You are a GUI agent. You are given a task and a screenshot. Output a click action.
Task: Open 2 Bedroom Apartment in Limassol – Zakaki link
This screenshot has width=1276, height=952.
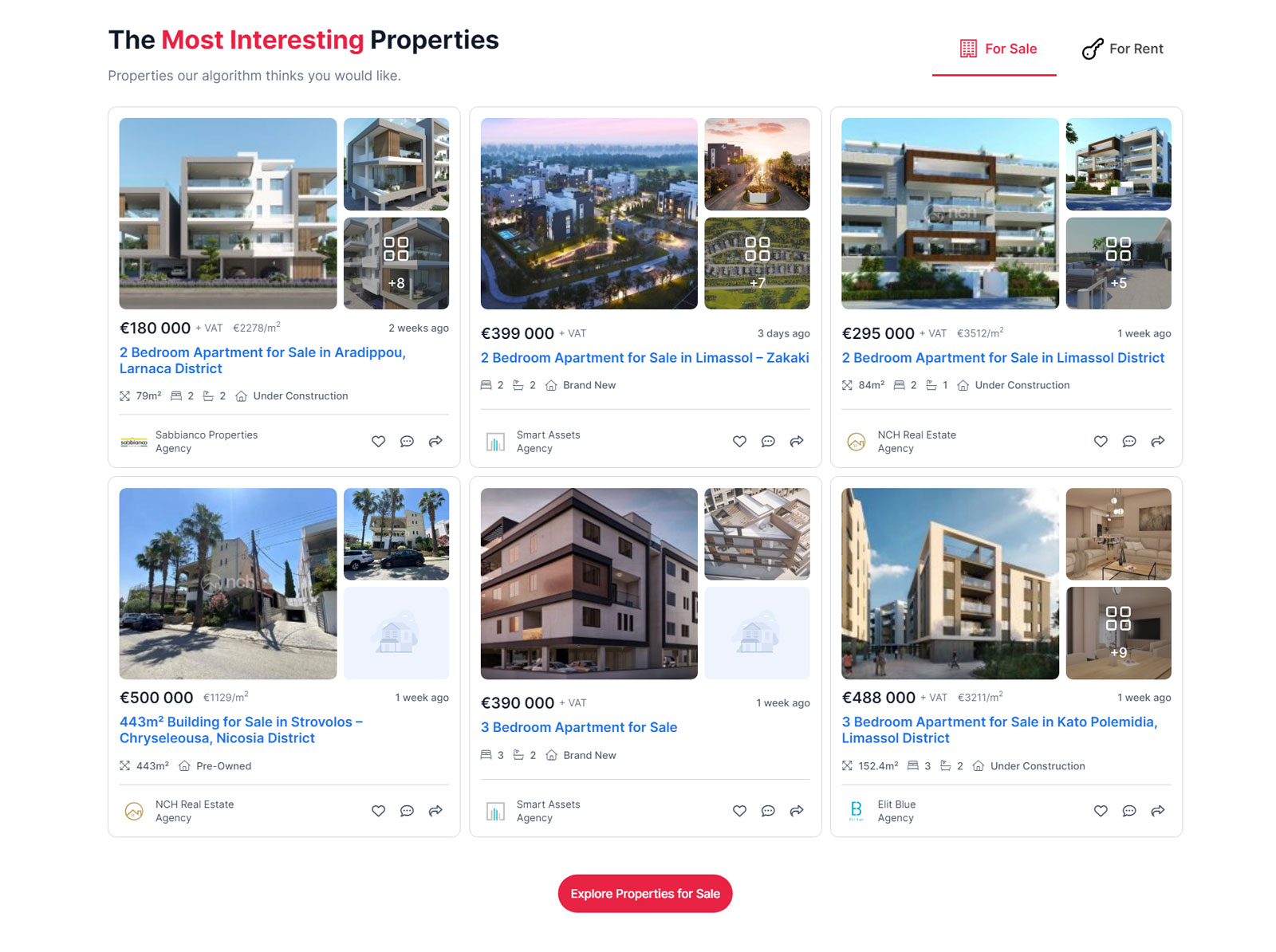[644, 358]
